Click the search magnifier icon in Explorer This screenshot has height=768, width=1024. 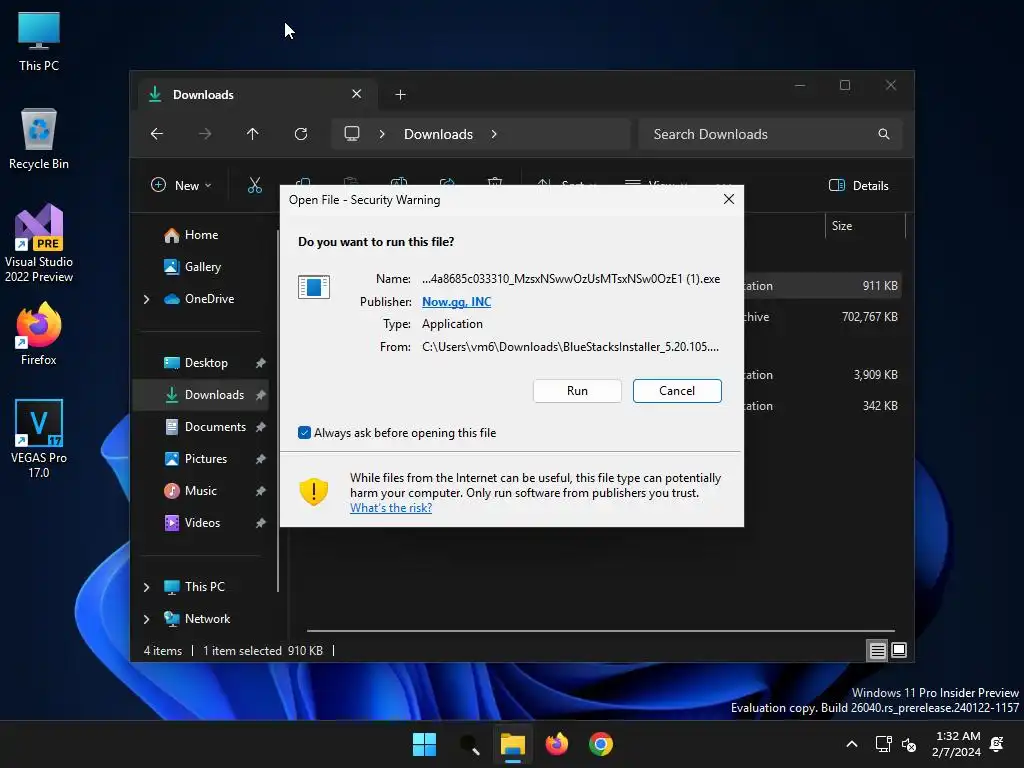(x=884, y=134)
